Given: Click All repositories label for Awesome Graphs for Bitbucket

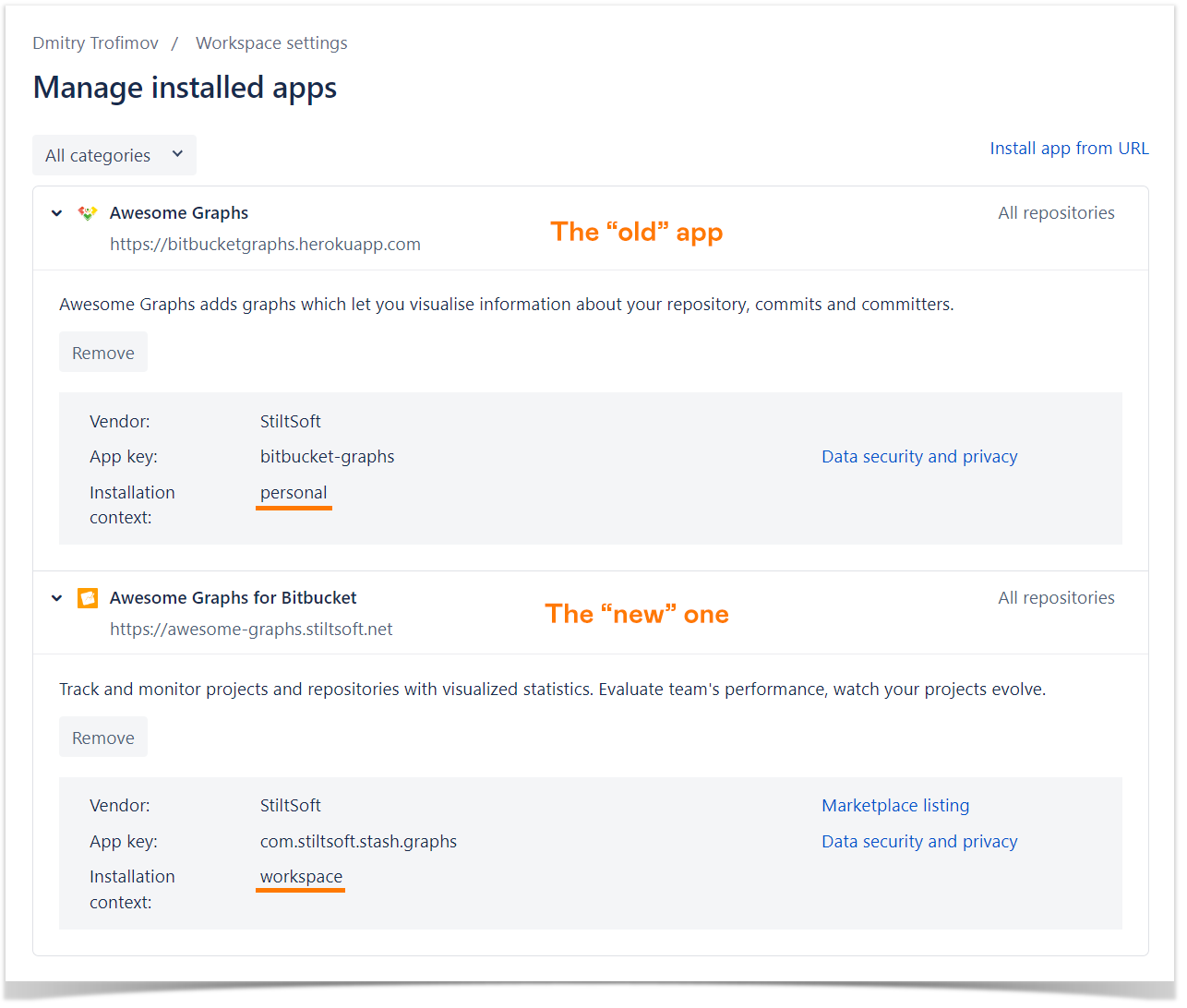Looking at the screenshot, I should click(x=1056, y=598).
